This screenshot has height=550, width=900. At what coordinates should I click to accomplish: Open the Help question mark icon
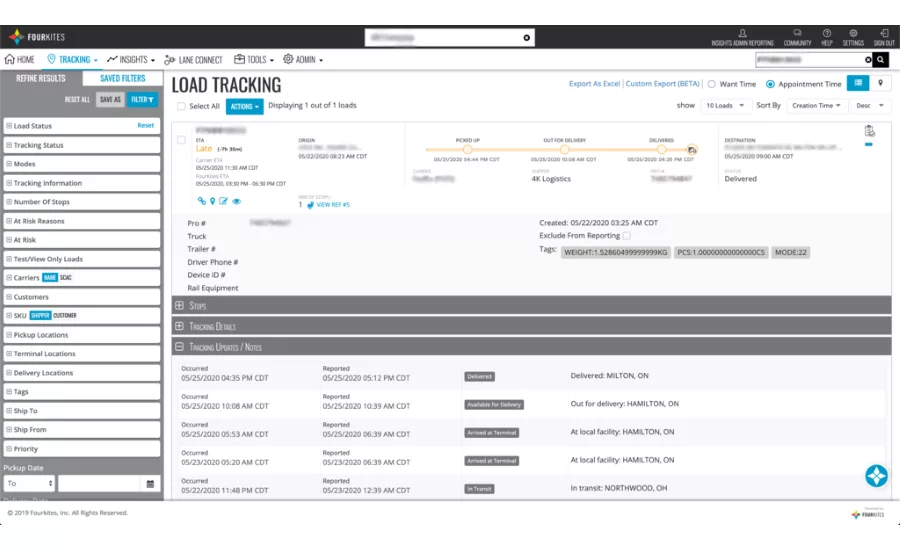click(x=827, y=33)
